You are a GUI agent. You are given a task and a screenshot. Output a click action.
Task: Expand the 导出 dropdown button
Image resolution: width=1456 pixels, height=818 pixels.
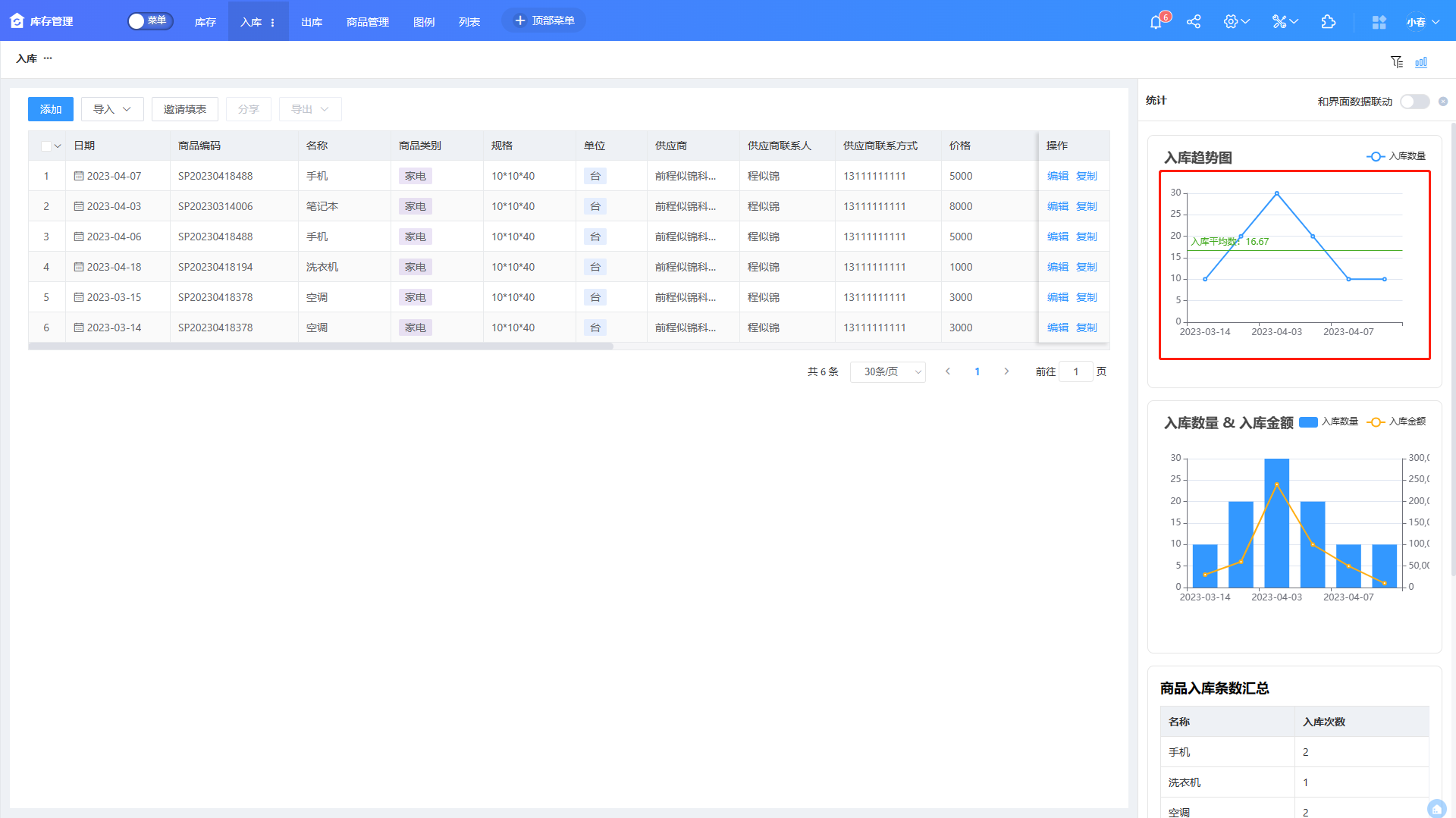coord(310,109)
